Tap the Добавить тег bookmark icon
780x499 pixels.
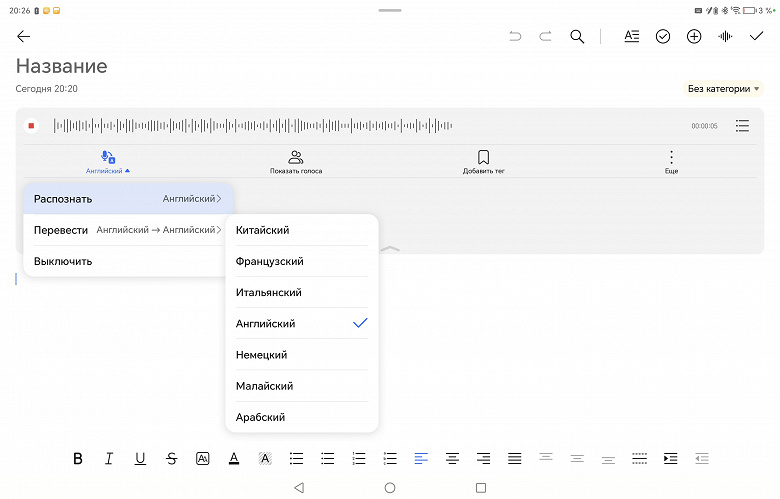[x=483, y=162]
